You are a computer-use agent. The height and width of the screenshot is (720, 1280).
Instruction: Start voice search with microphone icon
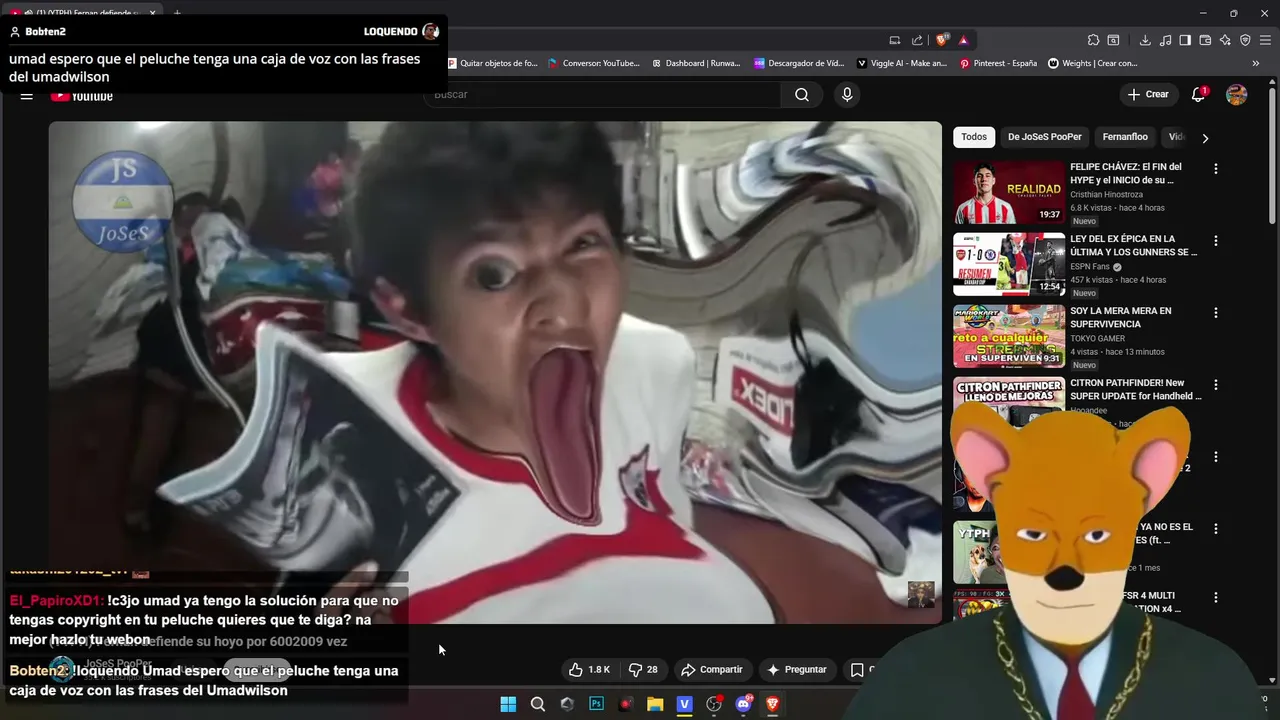pos(847,94)
